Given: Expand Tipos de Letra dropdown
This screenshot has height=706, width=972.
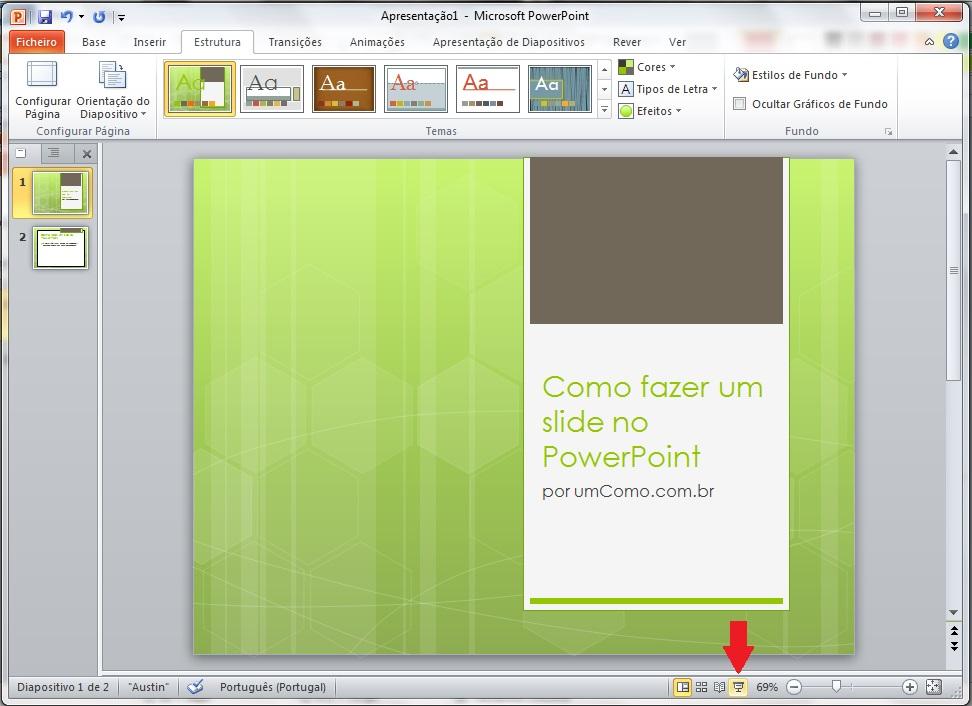Looking at the screenshot, I should [x=667, y=89].
